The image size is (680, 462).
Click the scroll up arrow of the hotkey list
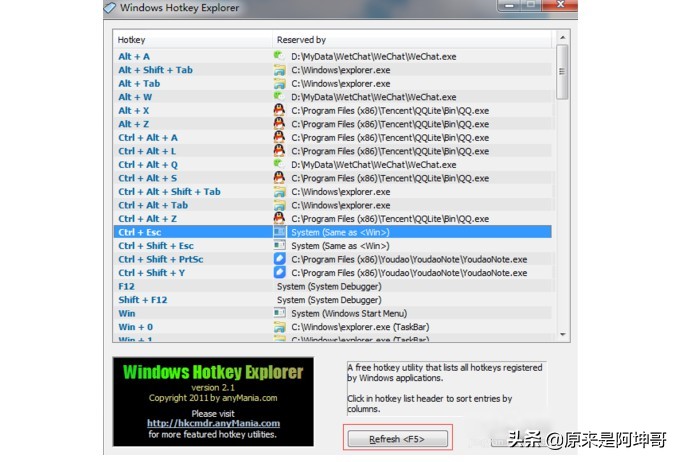562,37
